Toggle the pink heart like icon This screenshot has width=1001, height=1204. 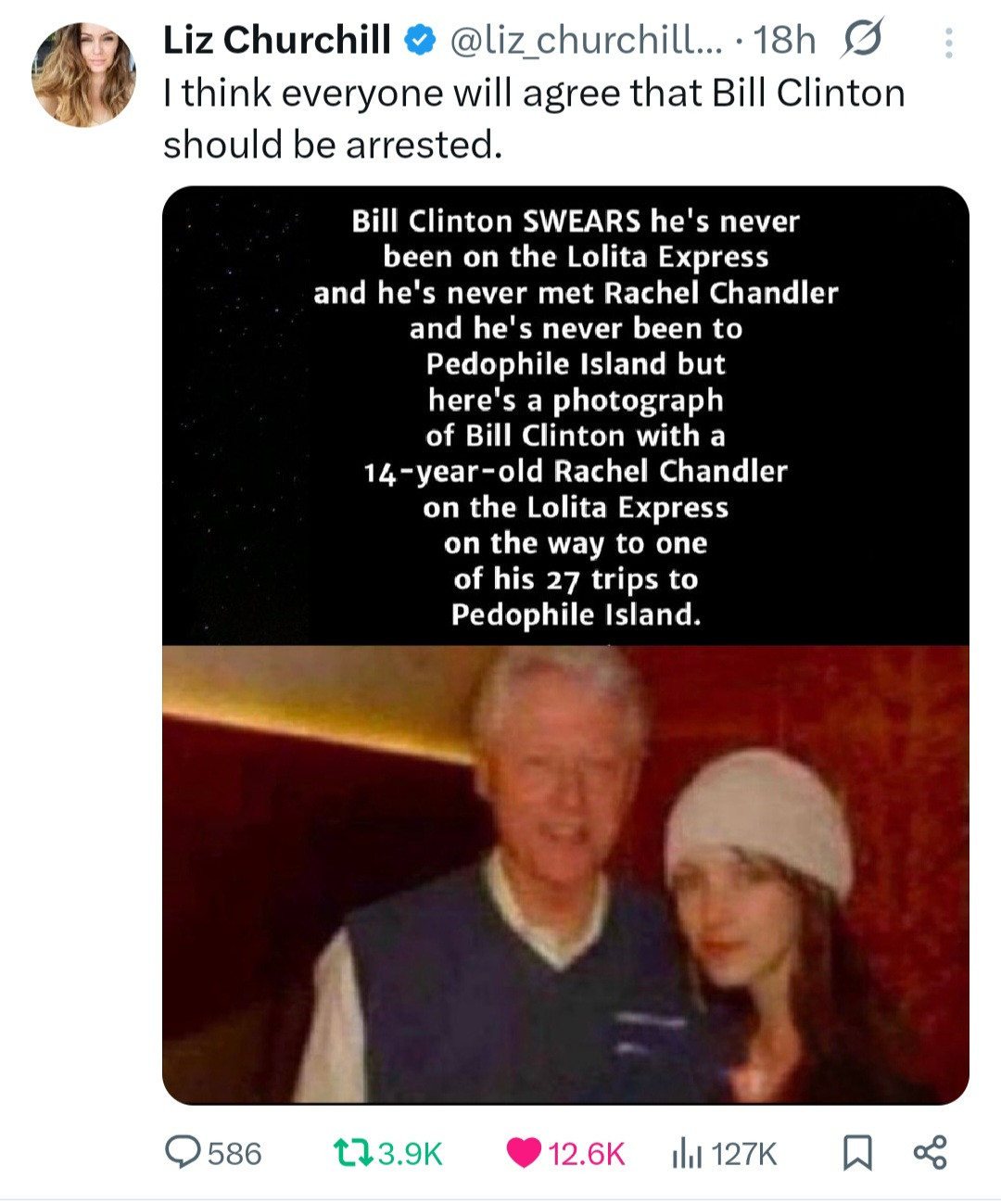pos(524,1153)
